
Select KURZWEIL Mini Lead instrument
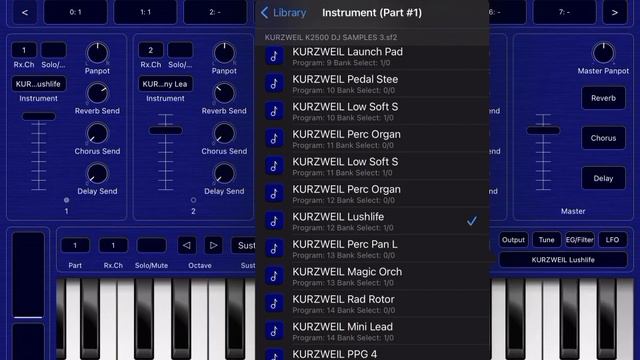372,331
